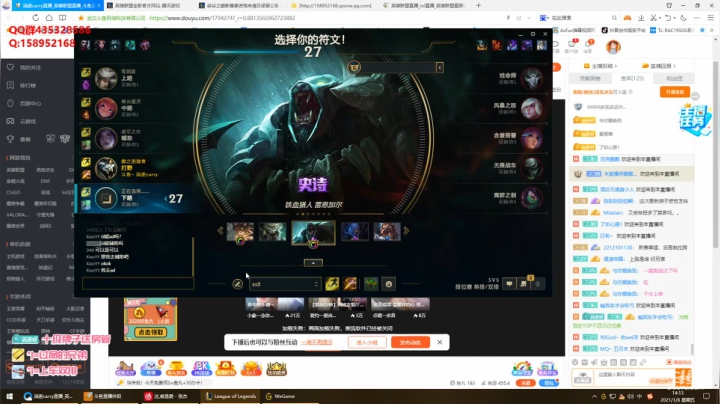Open League of Legends taskbar item
Viewport: 720px width, 404px height.
tap(231, 396)
